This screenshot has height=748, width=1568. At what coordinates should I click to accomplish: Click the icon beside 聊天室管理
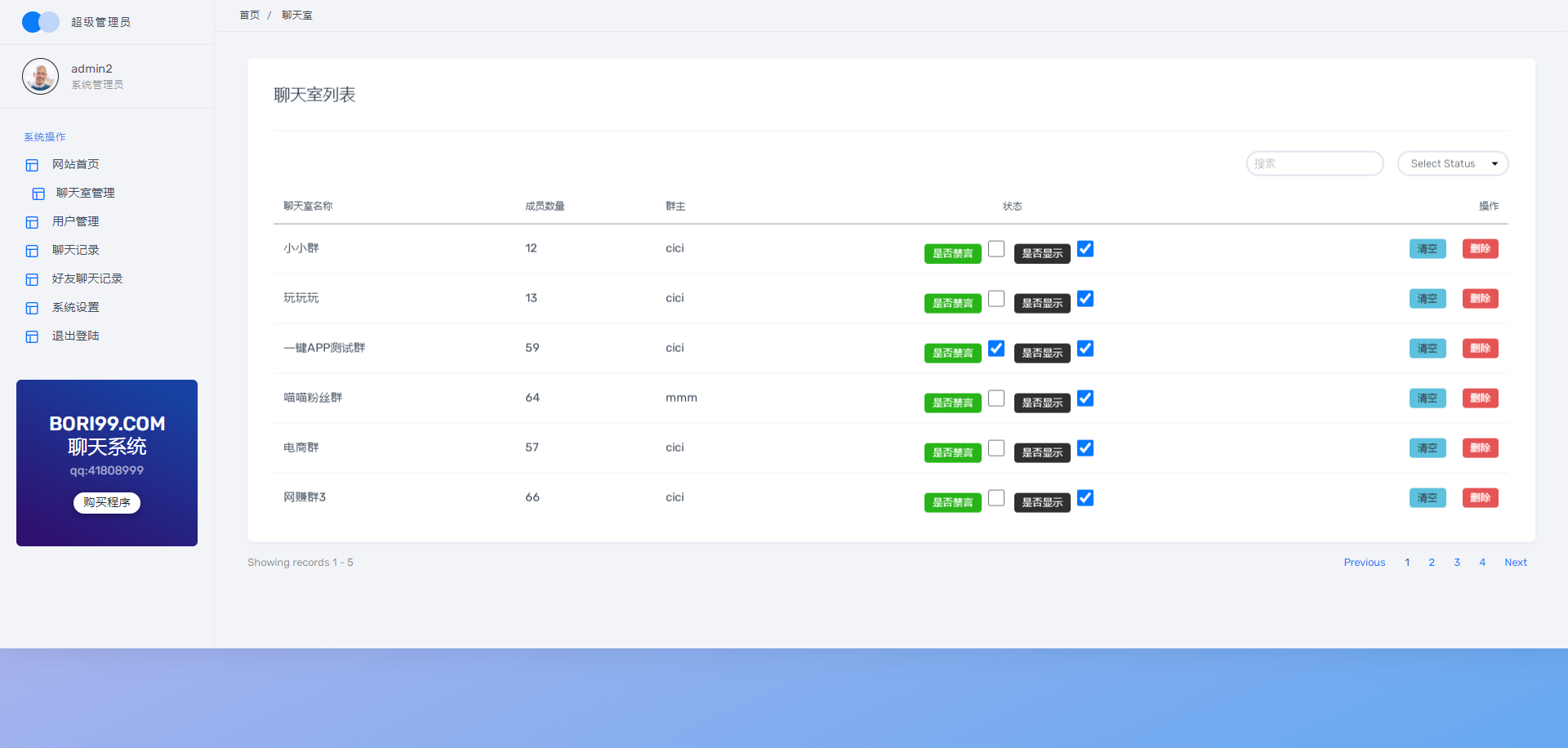(38, 194)
